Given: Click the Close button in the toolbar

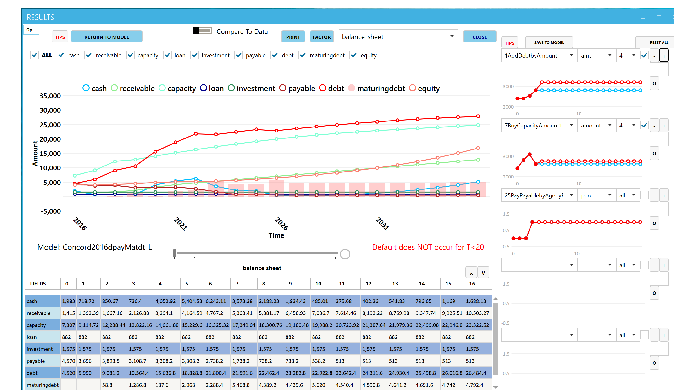Looking at the screenshot, I should (479, 37).
